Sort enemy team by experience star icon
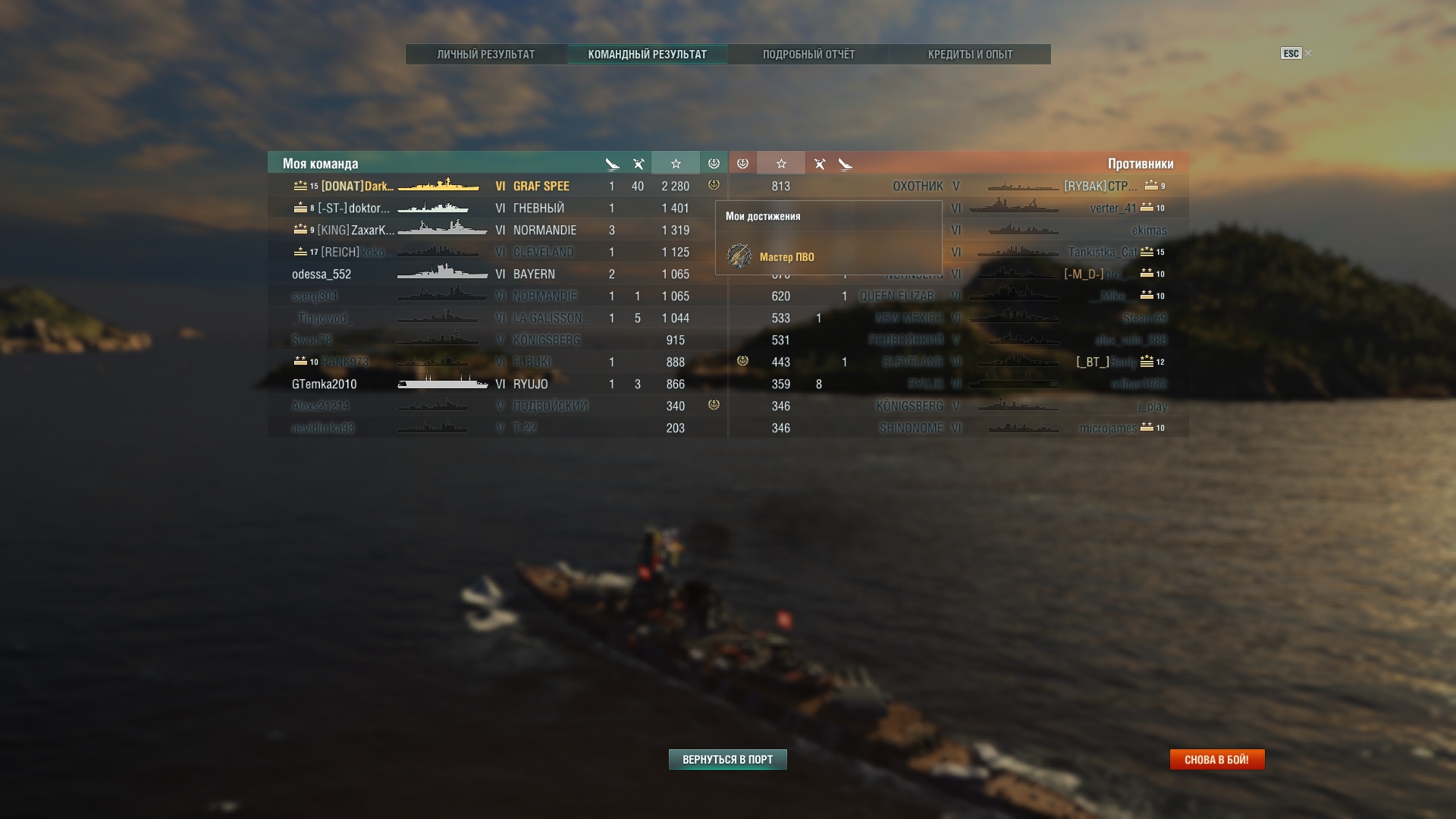Image resolution: width=1456 pixels, height=819 pixels. tap(781, 163)
